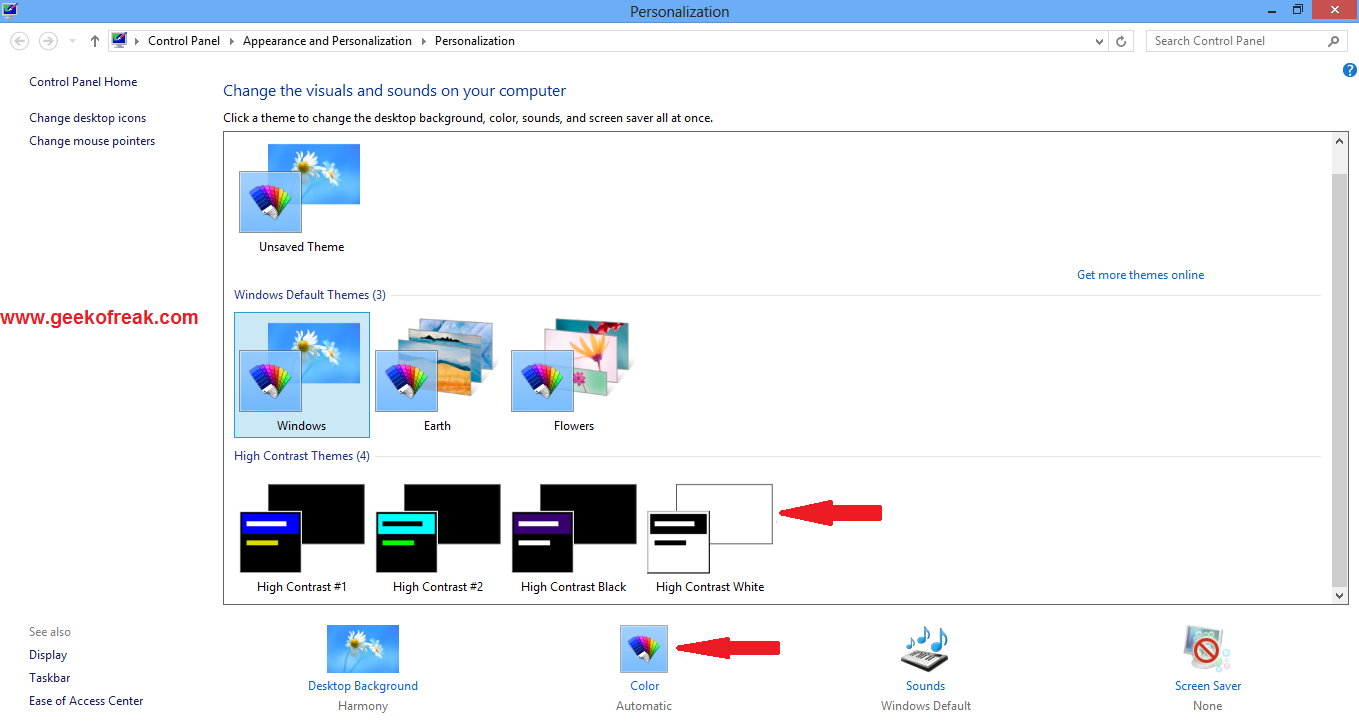This screenshot has height=727, width=1359.
Task: Refresh the Control Panel address bar
Action: (x=1121, y=41)
